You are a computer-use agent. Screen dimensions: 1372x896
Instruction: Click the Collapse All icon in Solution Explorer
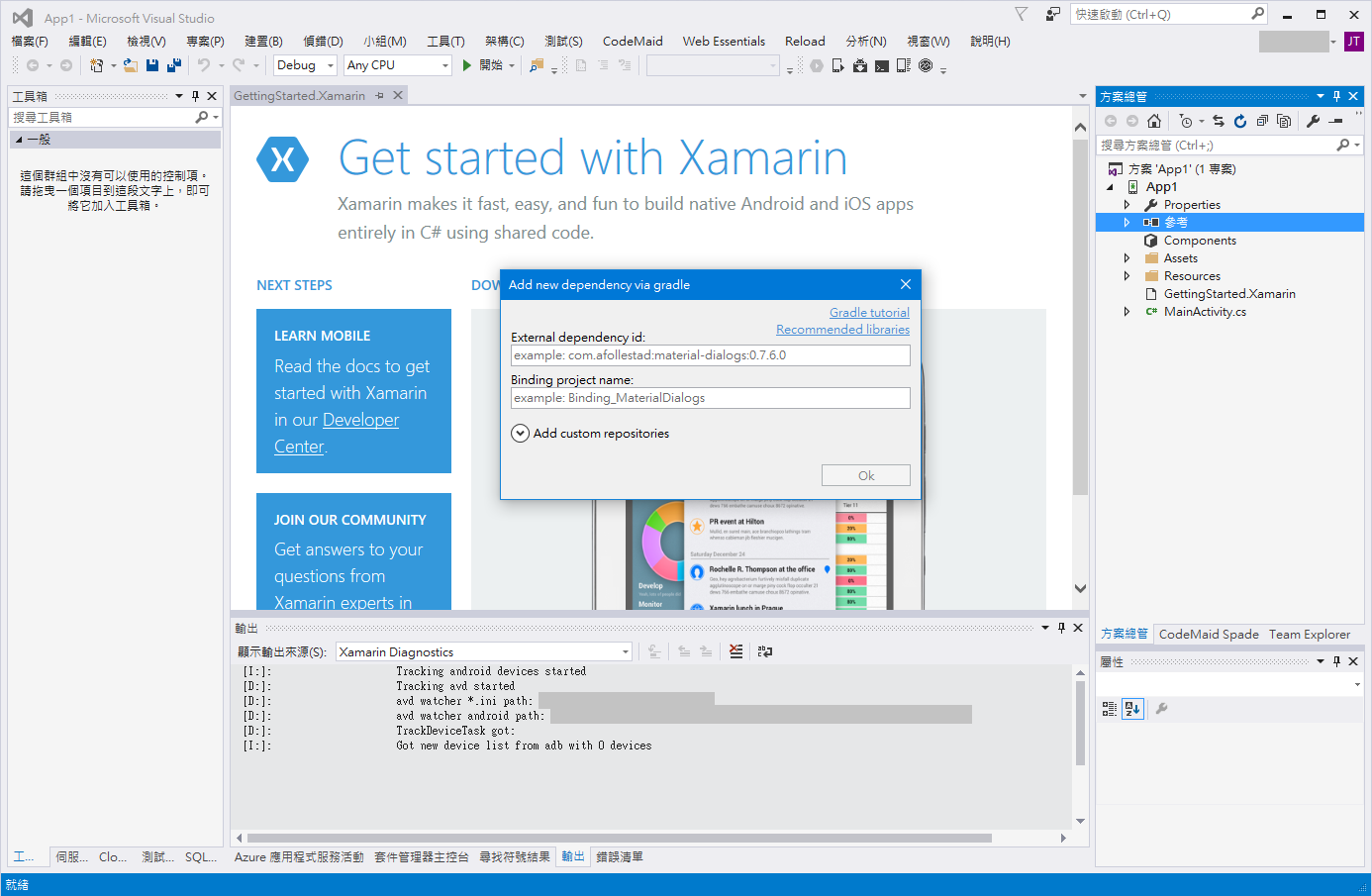coord(1262,121)
